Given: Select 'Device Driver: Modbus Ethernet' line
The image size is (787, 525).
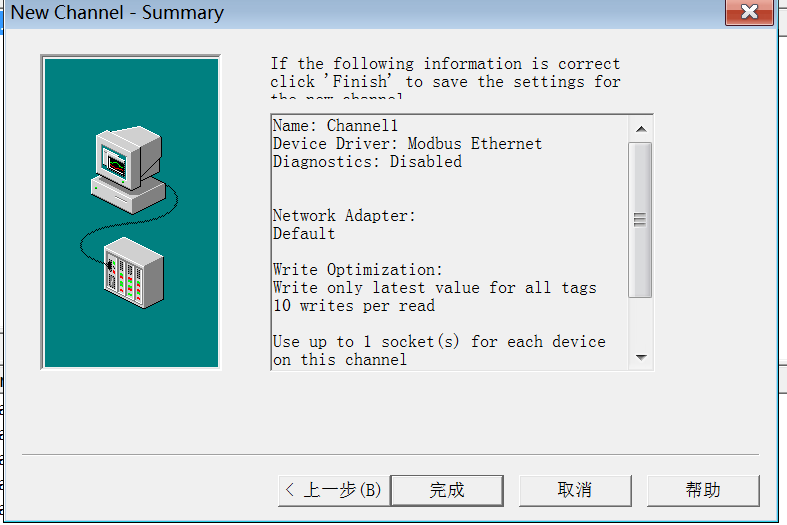Looking at the screenshot, I should click(x=407, y=144).
